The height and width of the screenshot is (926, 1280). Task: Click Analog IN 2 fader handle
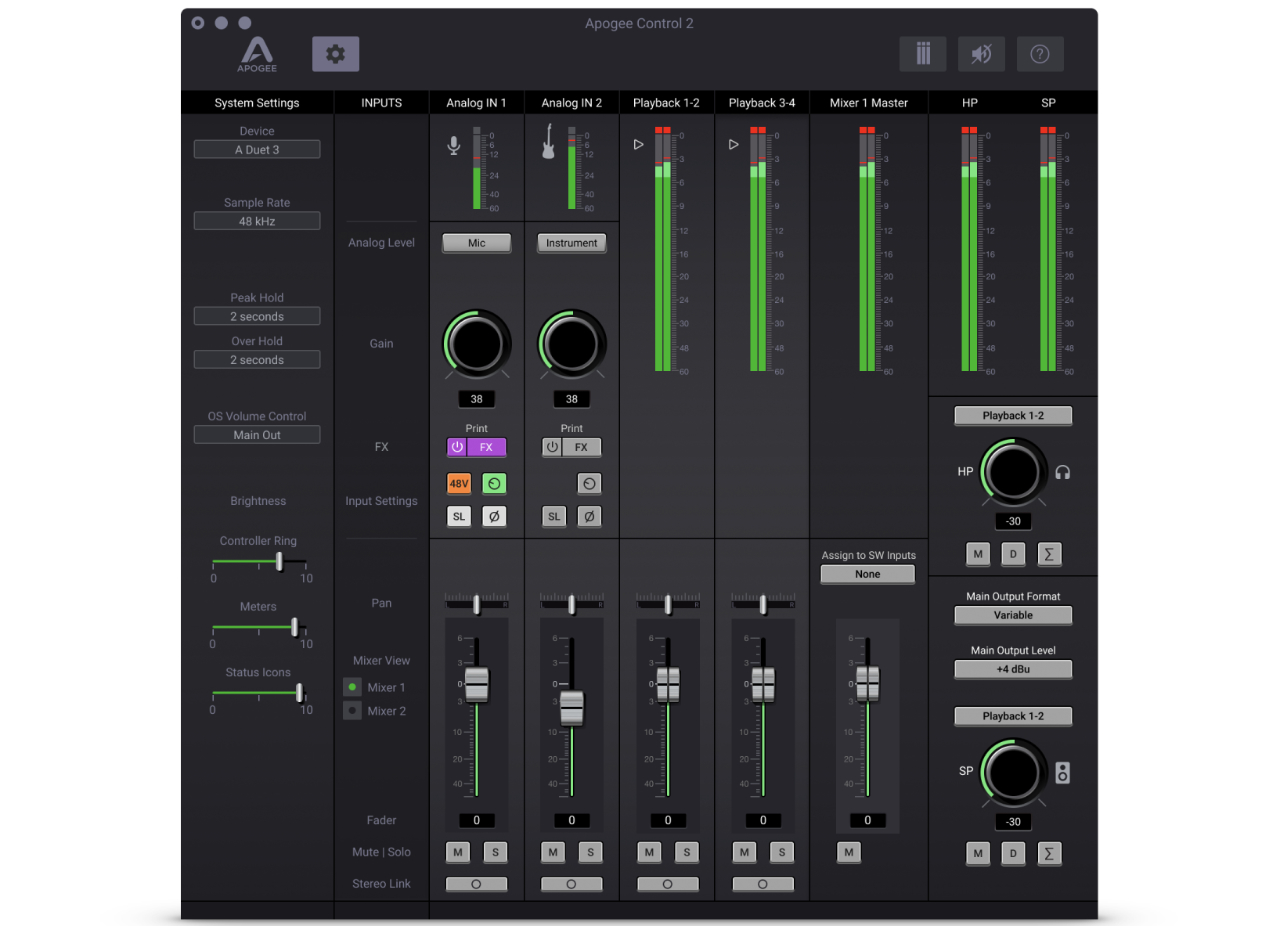point(571,708)
